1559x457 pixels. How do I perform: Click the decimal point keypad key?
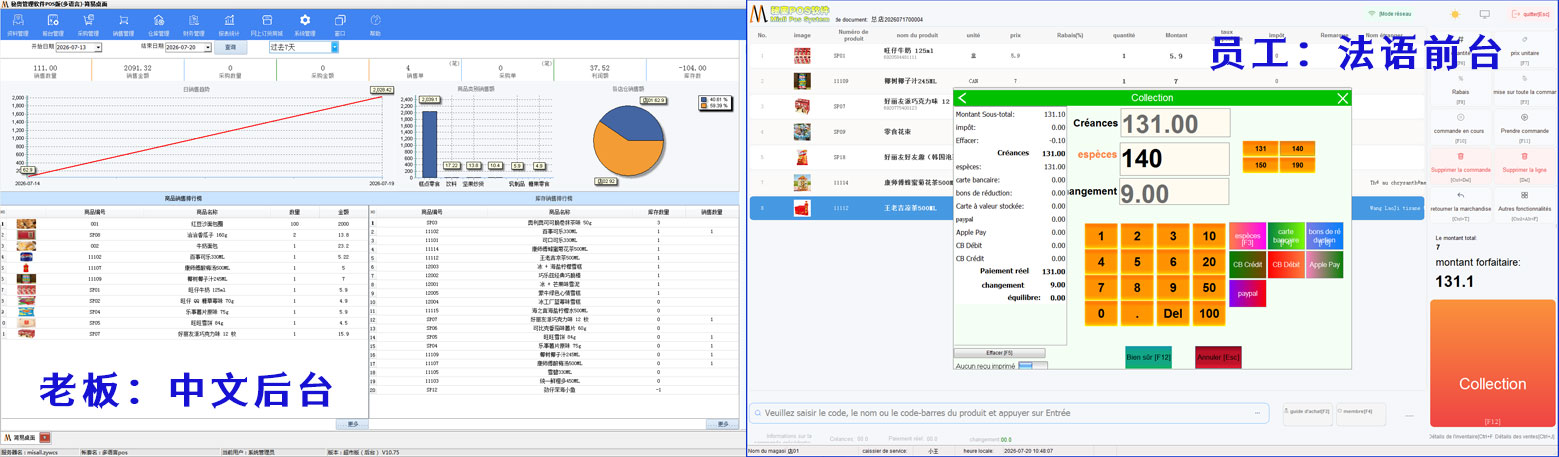pyautogui.click(x=1138, y=313)
